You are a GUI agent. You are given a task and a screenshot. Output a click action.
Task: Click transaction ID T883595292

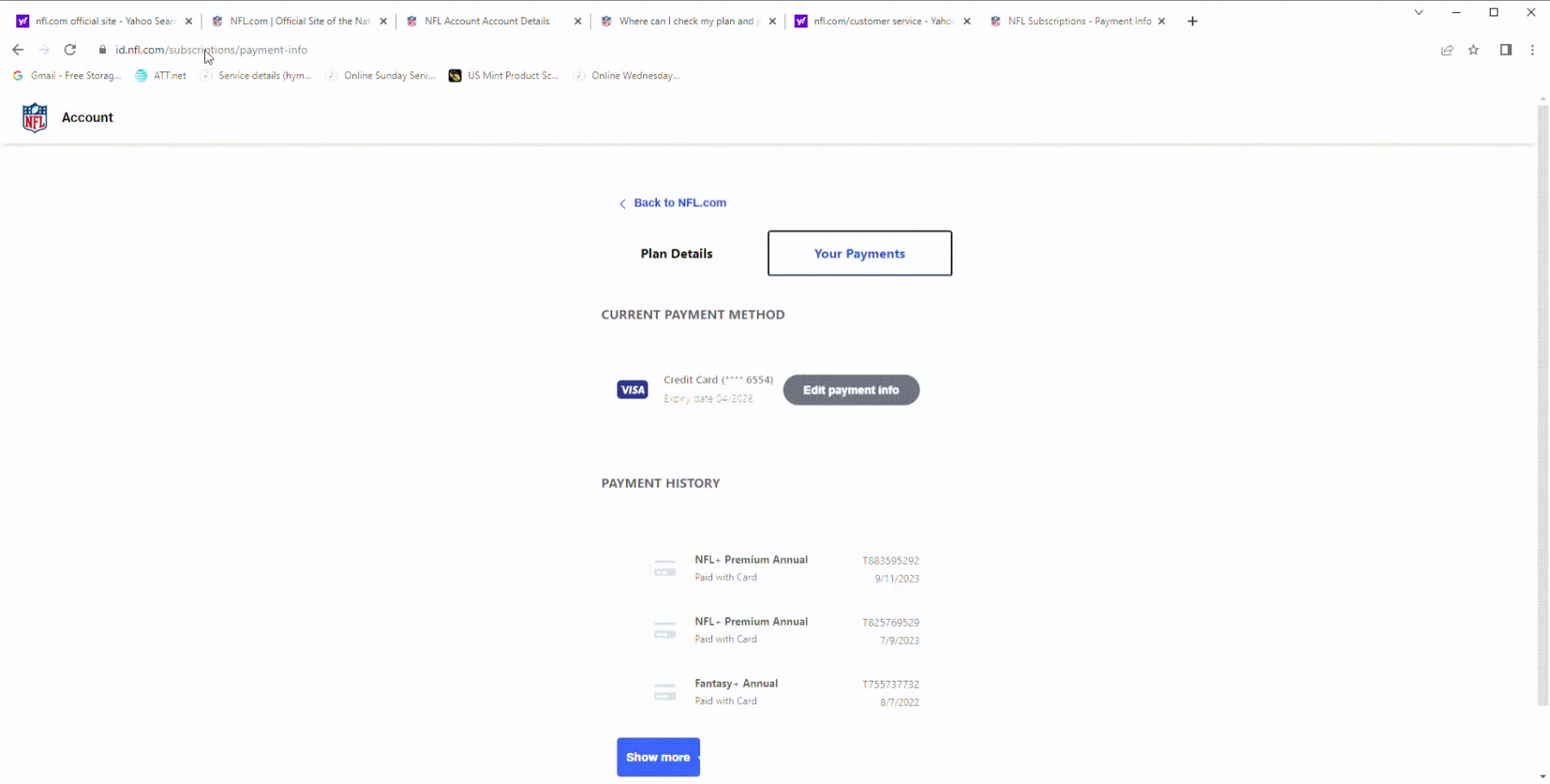pos(890,560)
